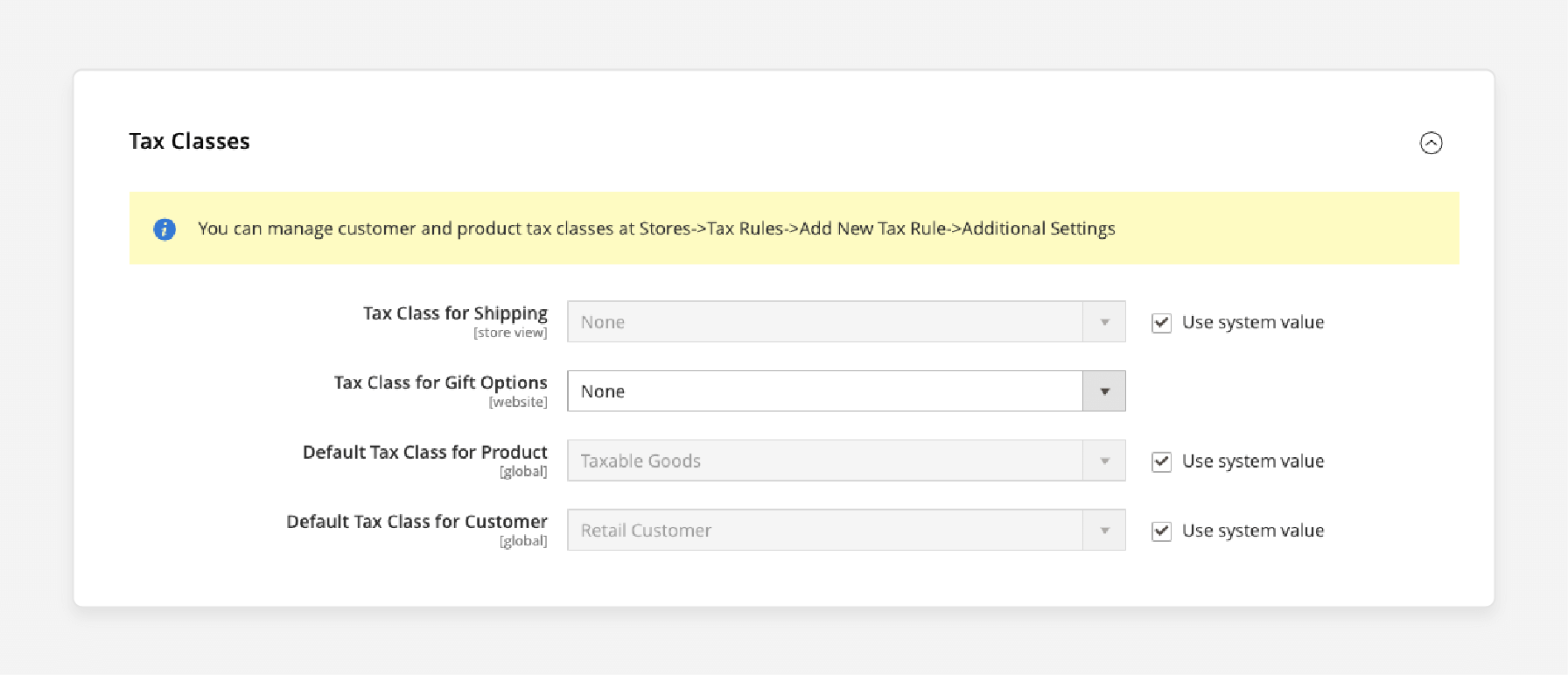1568x675 pixels.
Task: Click the Default Tax Class for Product label
Action: [x=424, y=452]
